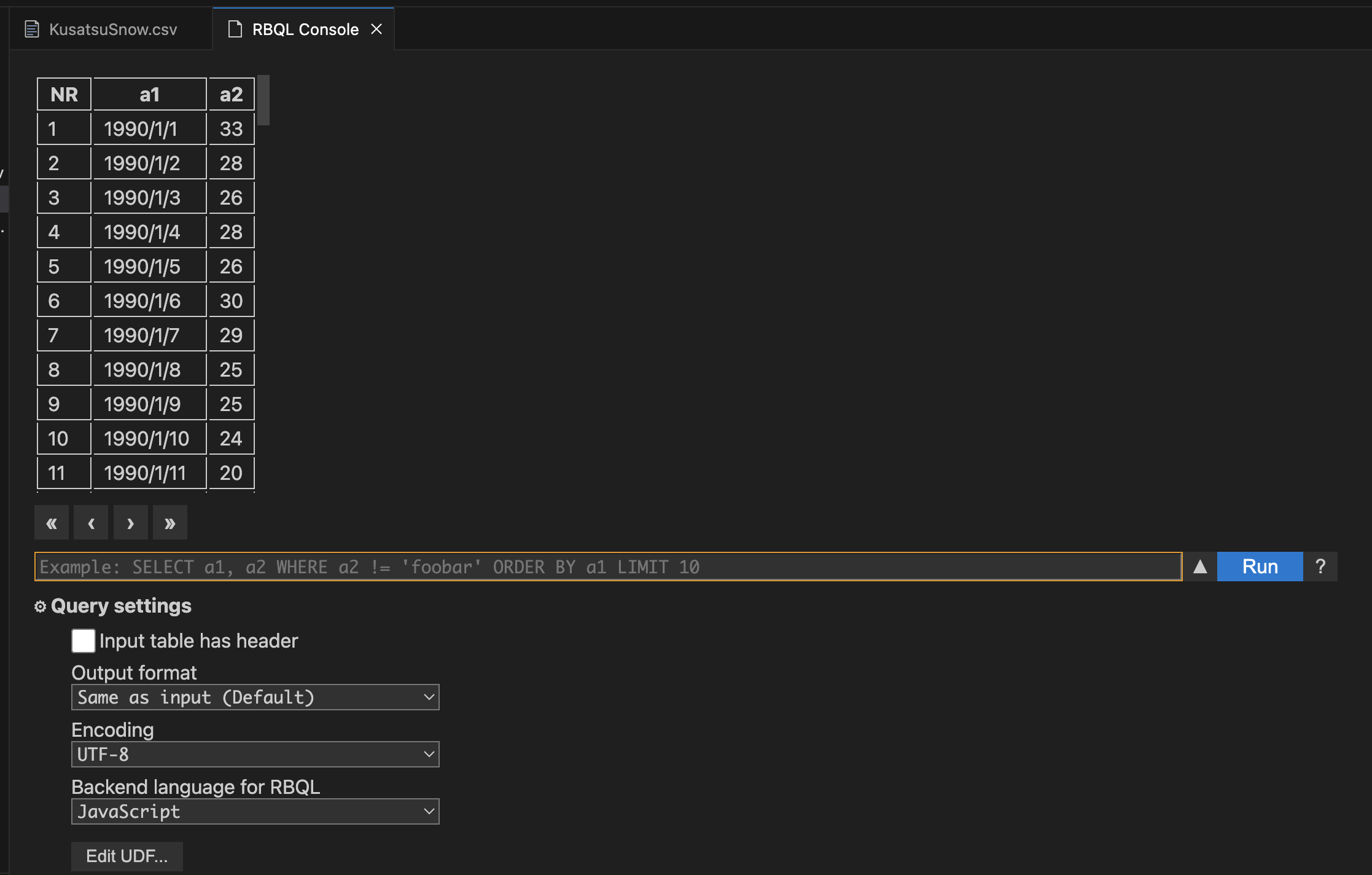Click the a2 column header
The height and width of the screenshot is (875, 1372).
[x=232, y=95]
